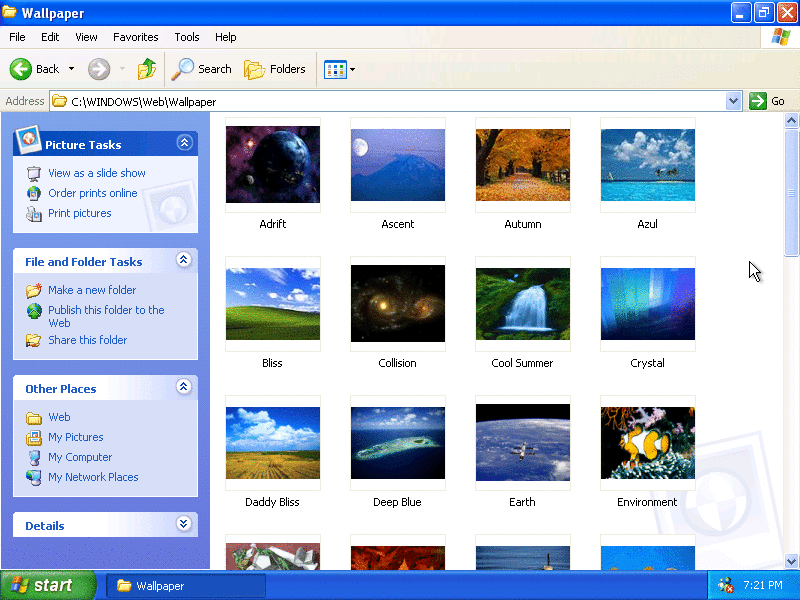Open the Help menu

click(226, 37)
